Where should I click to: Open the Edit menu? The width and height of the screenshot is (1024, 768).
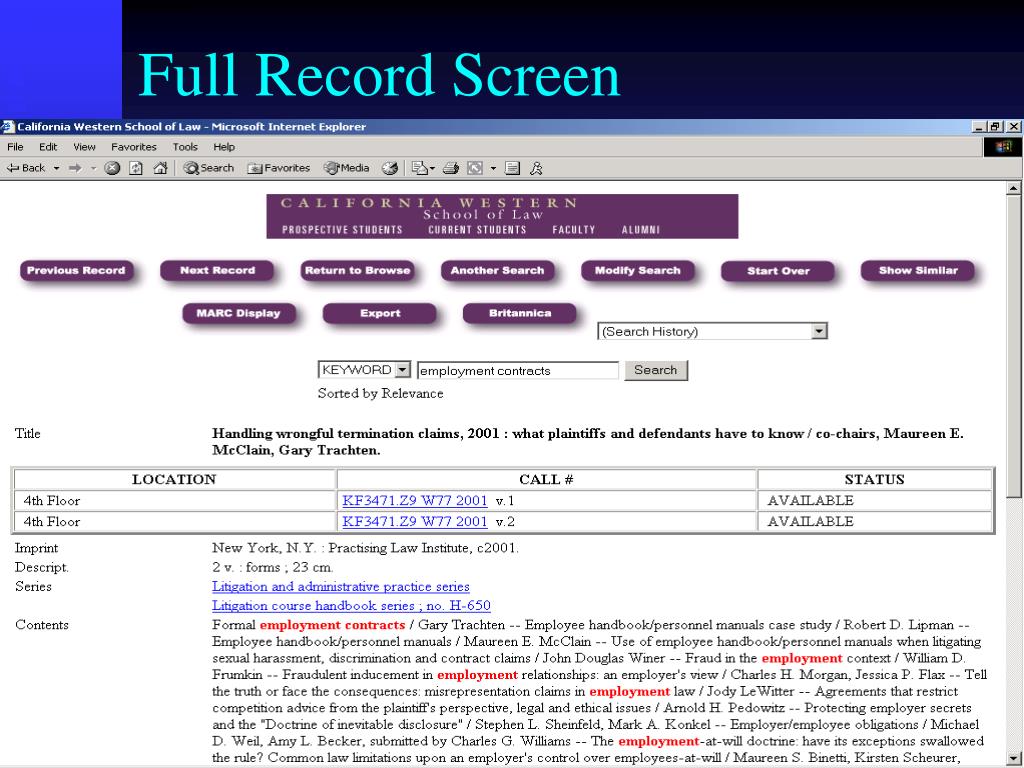pos(48,147)
